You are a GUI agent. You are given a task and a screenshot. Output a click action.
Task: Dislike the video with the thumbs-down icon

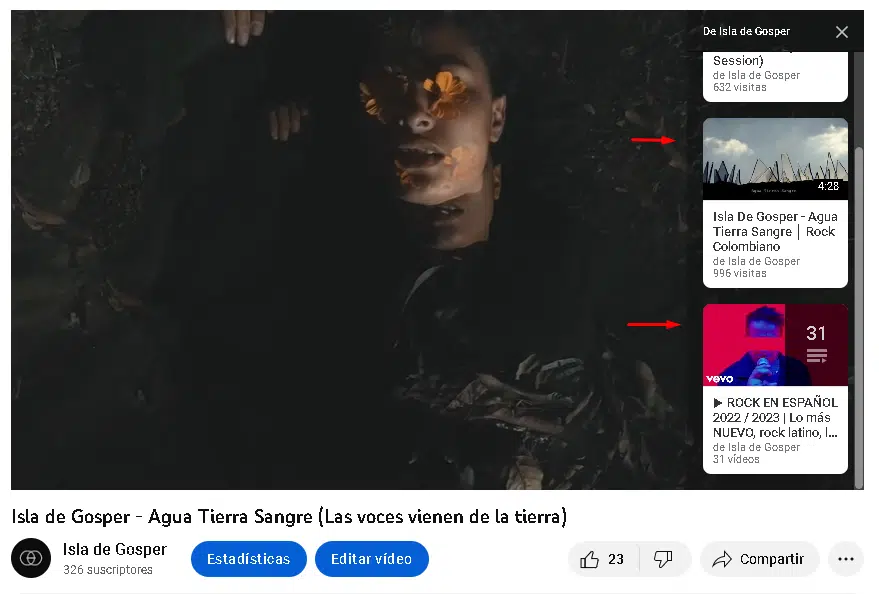(663, 559)
